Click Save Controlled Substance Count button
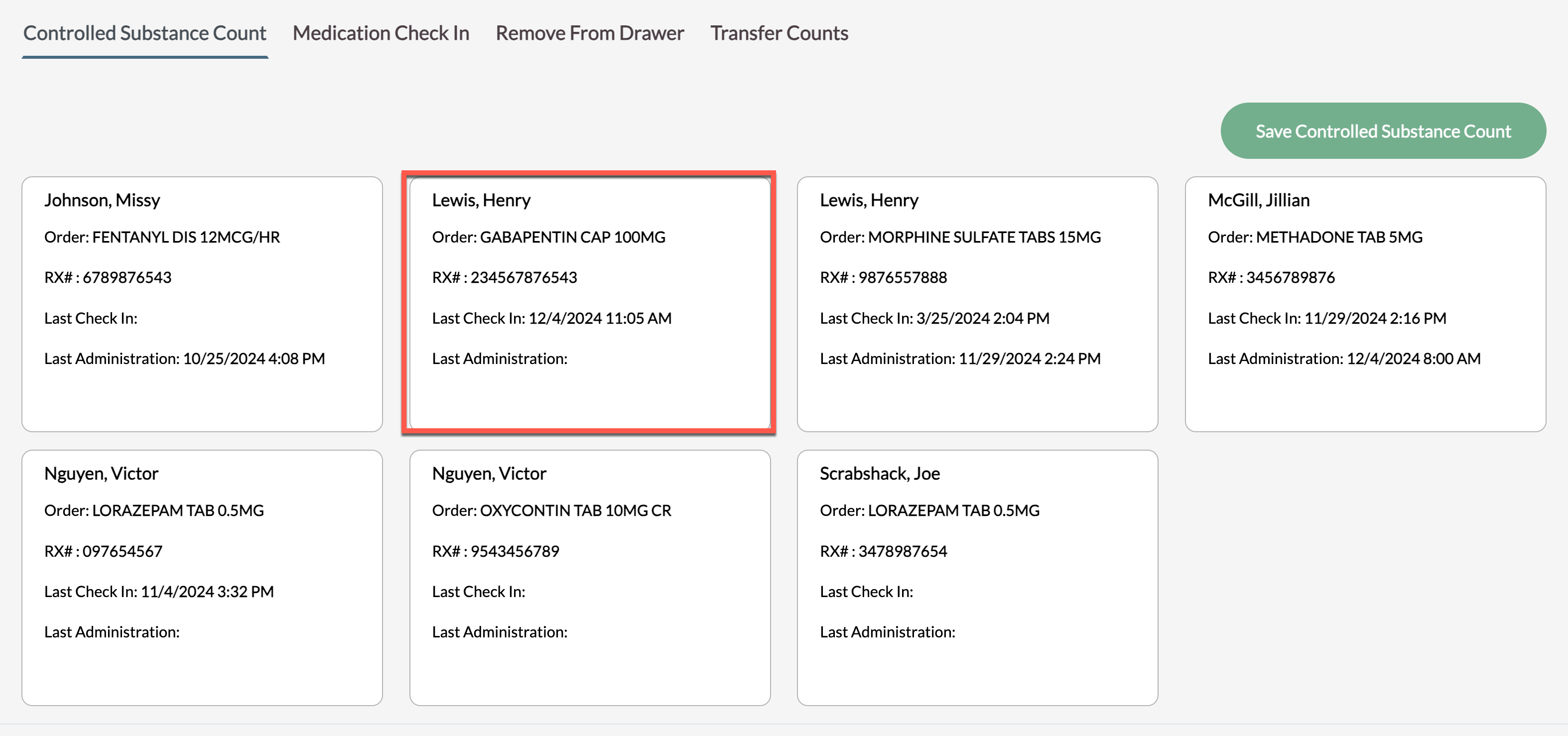Screen dimensions: 1568x736 coord(1382,131)
